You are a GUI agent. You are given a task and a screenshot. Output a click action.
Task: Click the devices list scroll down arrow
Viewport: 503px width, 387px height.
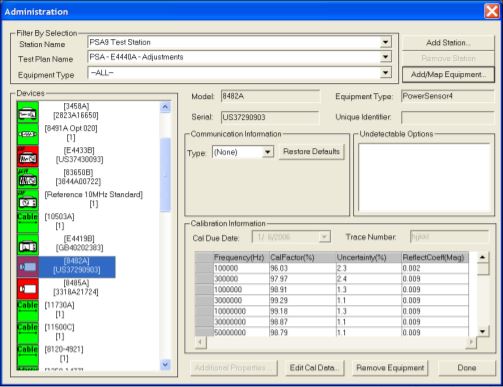click(x=165, y=364)
